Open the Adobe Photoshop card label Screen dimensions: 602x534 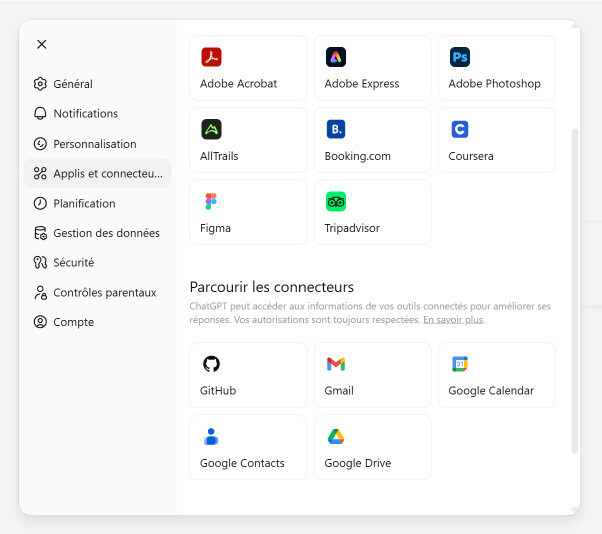click(494, 84)
